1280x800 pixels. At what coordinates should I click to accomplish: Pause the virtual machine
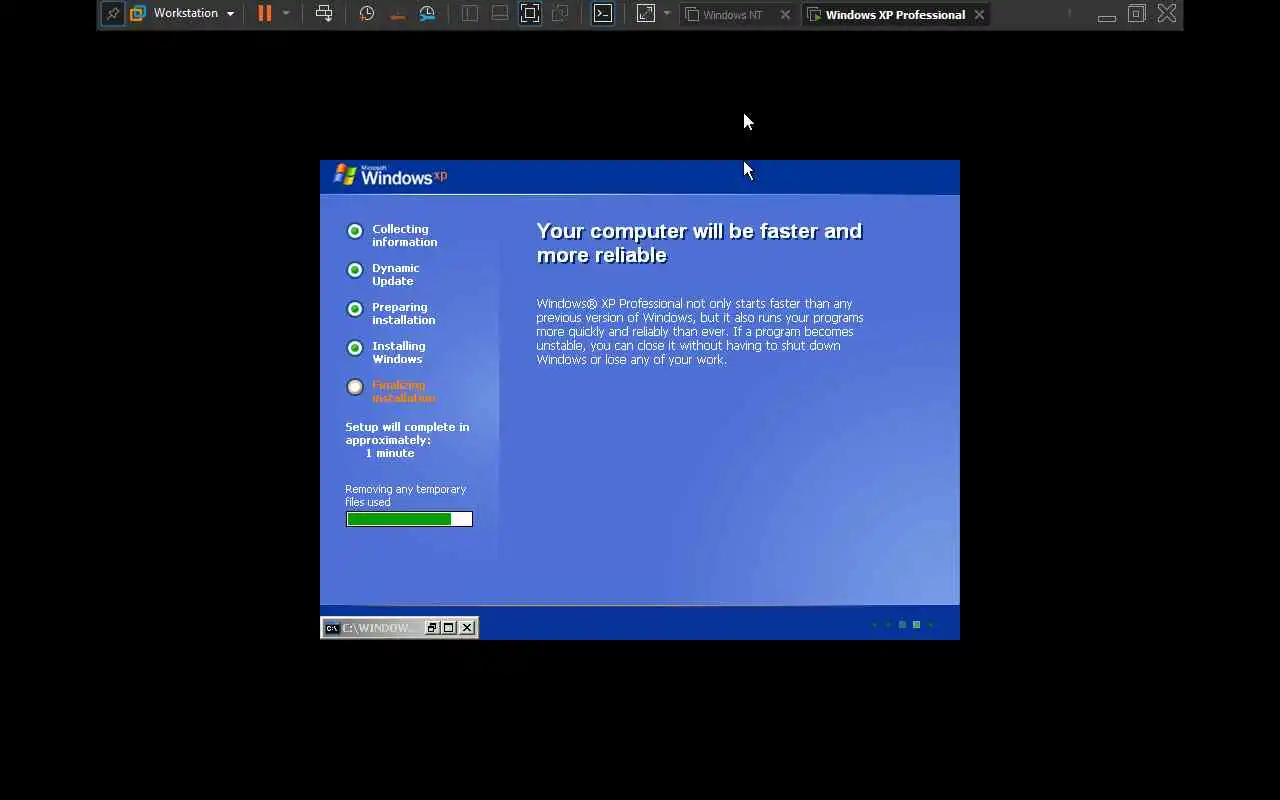click(265, 14)
